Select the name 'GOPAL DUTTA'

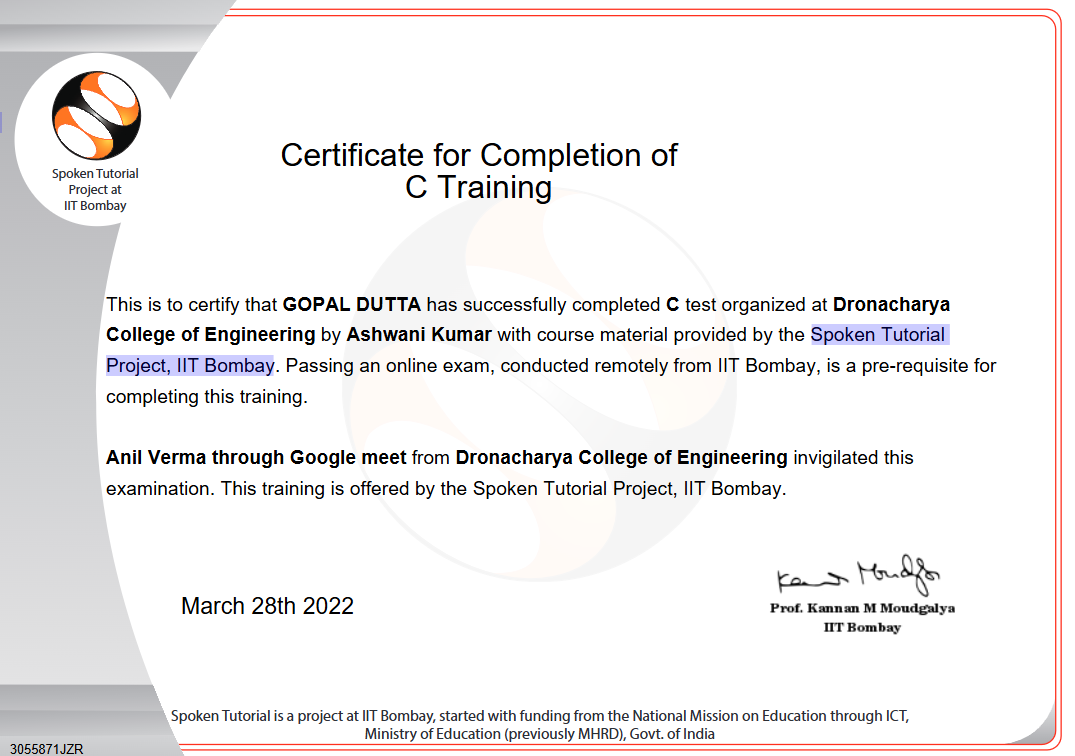tap(352, 304)
